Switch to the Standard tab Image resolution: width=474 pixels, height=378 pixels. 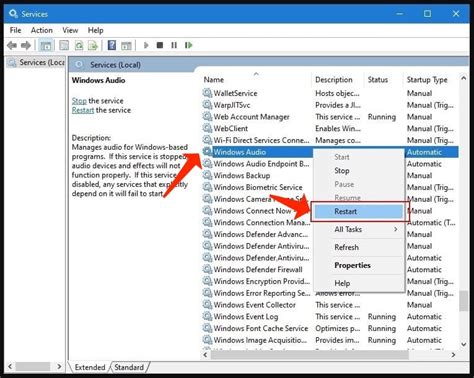click(129, 367)
